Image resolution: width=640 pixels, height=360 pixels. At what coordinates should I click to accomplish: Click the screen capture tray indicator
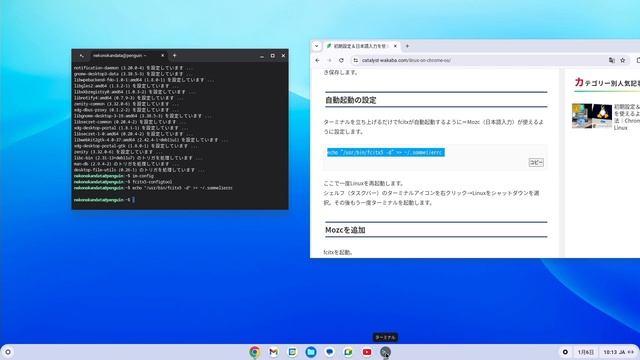(565, 352)
